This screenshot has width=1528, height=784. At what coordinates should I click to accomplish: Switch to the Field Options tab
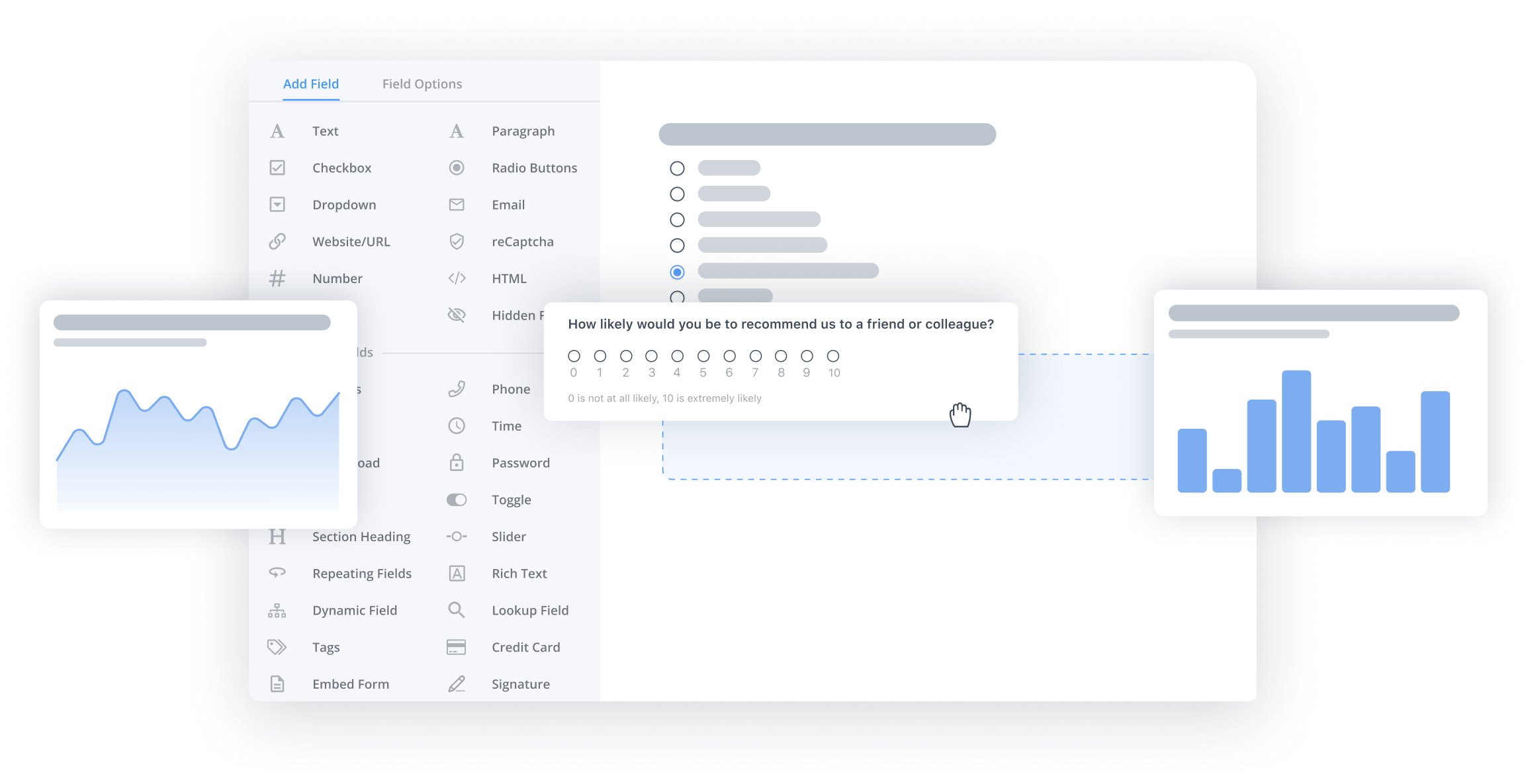pyautogui.click(x=422, y=83)
